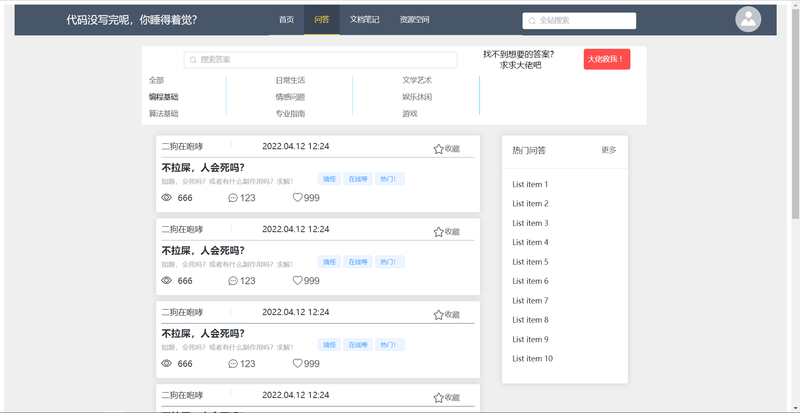Open the third card's question title
The image size is (800, 413).
pyautogui.click(x=203, y=333)
